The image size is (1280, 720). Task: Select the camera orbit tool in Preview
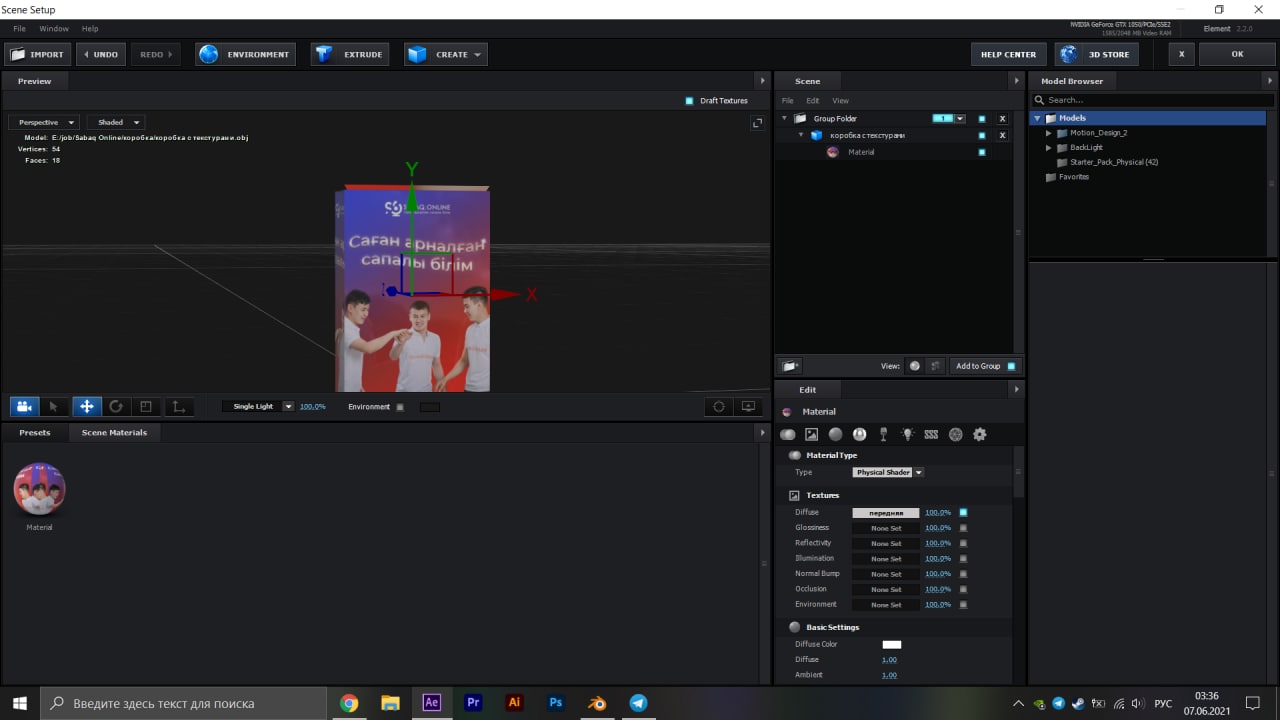25,406
